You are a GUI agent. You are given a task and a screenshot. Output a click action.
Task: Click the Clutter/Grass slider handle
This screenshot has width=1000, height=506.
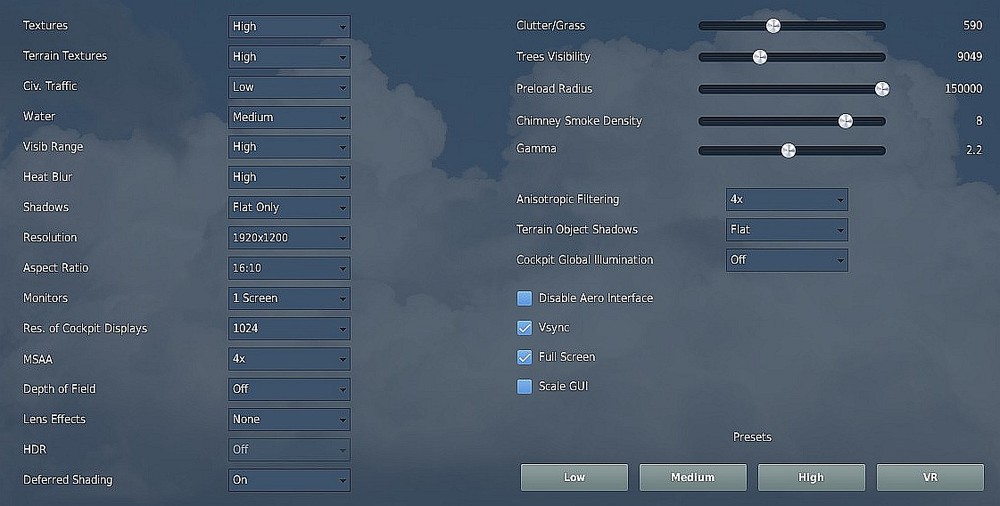tap(773, 26)
